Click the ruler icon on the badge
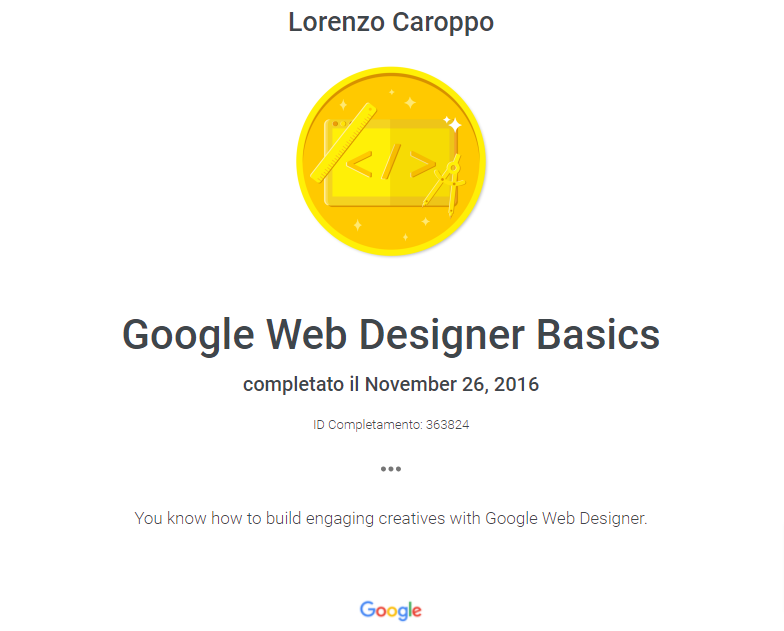The height and width of the screenshot is (631, 784). tap(342, 142)
